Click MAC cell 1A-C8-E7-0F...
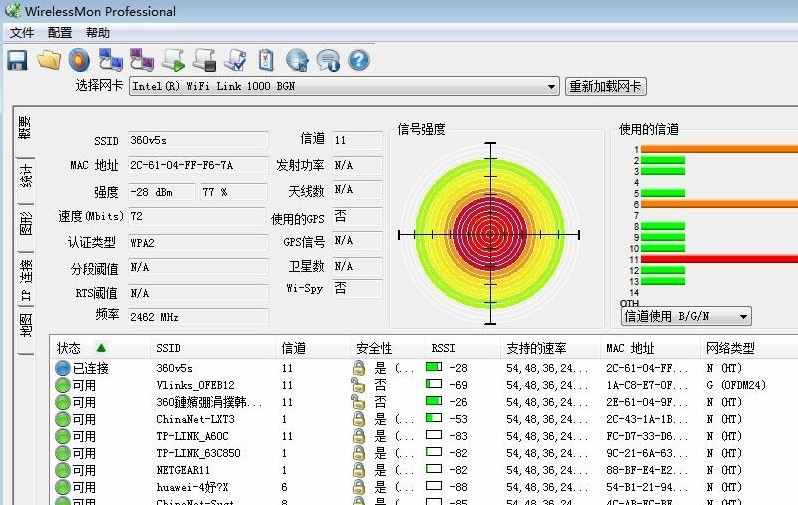Viewport: 798px width, 505px height. coord(646,385)
